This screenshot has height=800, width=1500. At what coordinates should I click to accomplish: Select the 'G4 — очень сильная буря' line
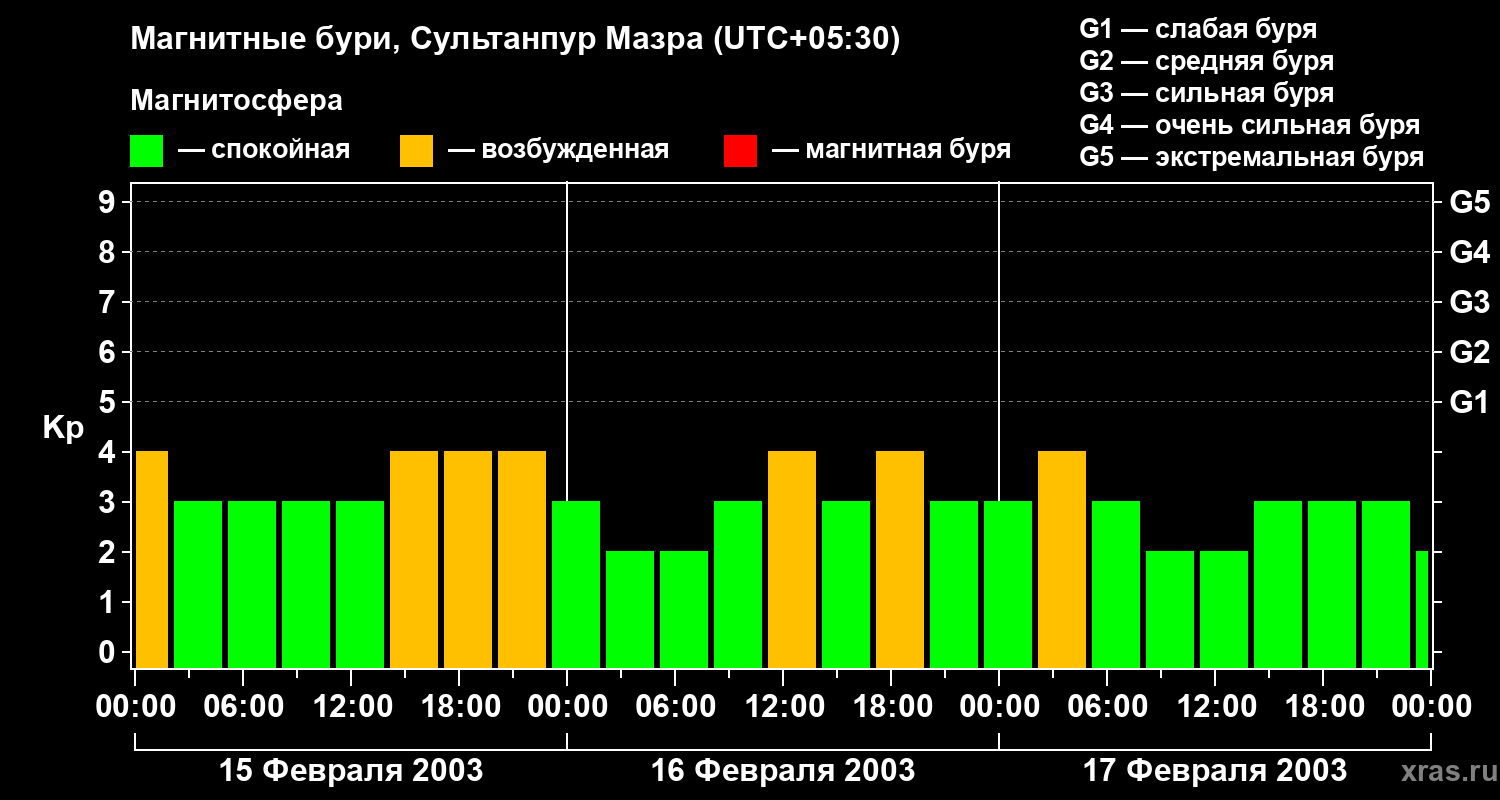[x=1250, y=125]
